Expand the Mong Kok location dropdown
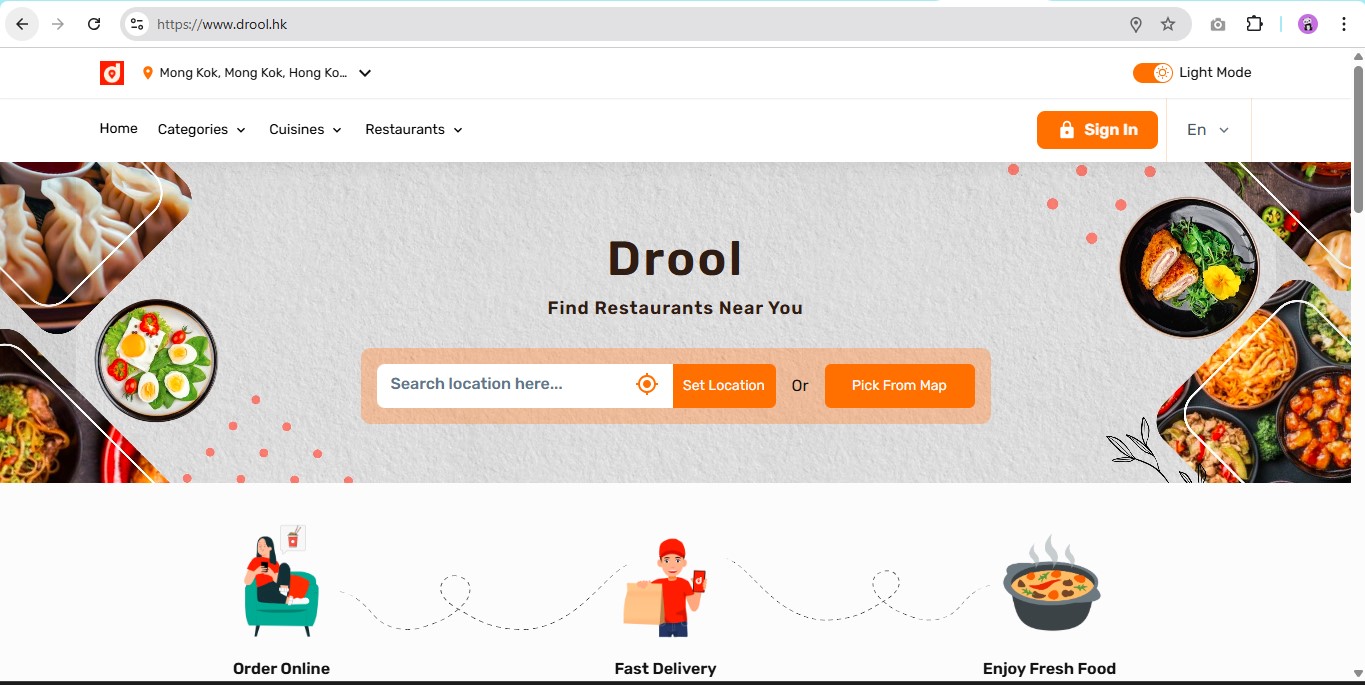The width and height of the screenshot is (1365, 685). [365, 73]
